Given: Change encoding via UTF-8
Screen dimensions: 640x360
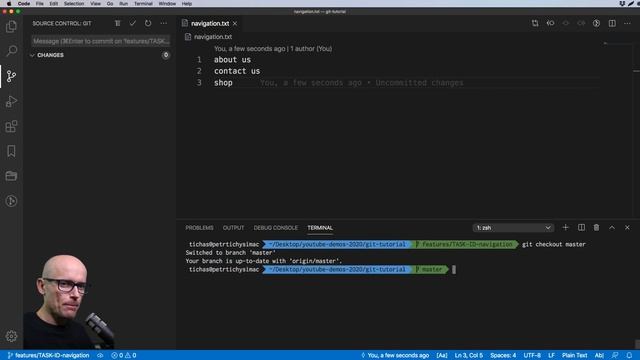Looking at the screenshot, I should pos(532,355).
